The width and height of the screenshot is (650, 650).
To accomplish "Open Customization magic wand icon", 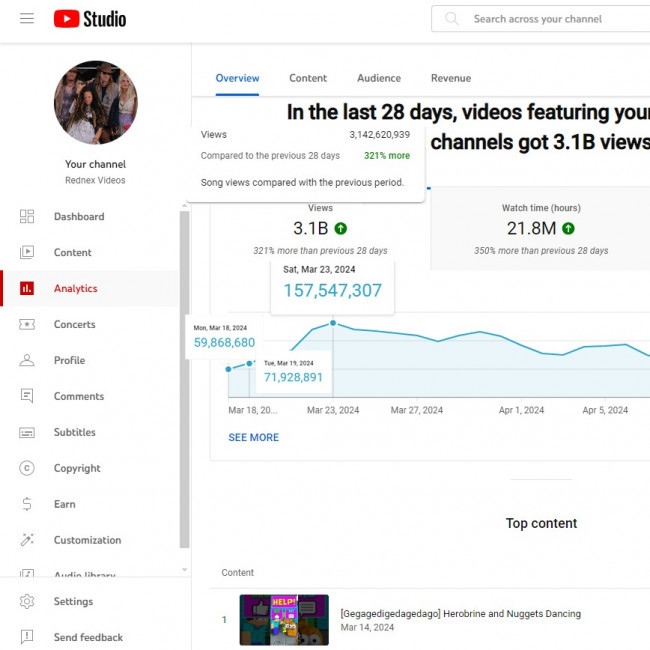I will [x=27, y=541].
